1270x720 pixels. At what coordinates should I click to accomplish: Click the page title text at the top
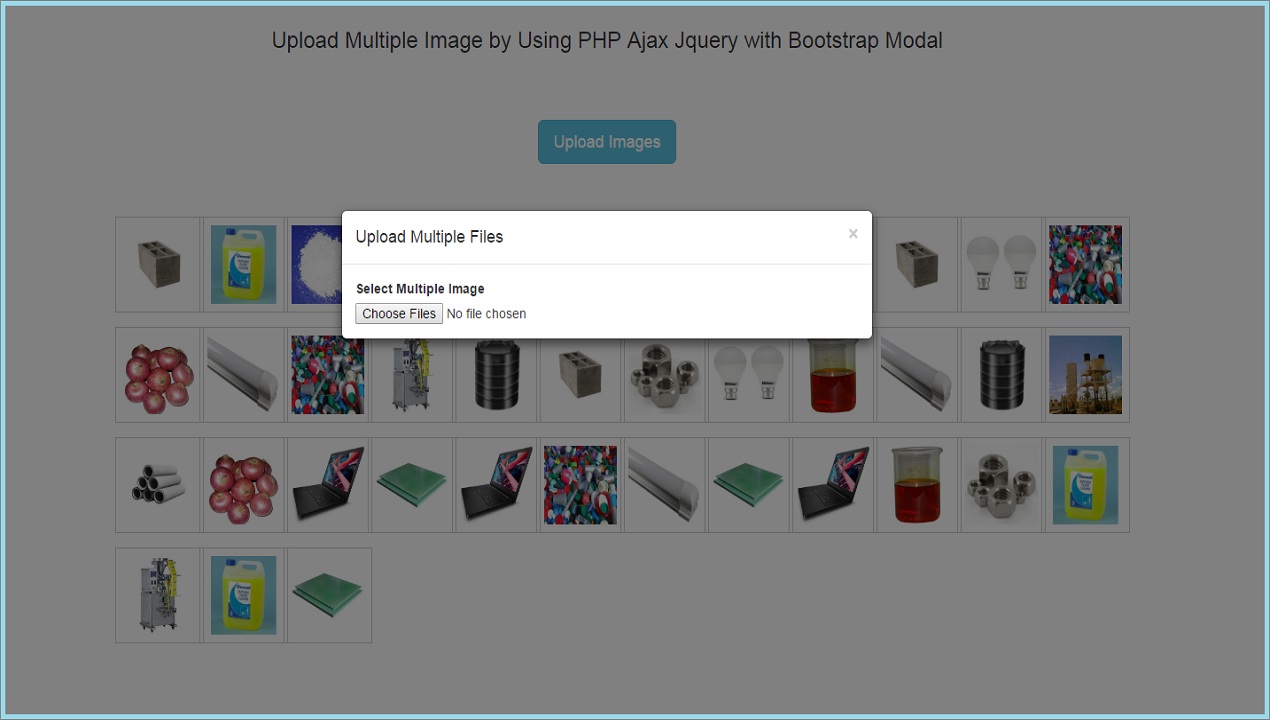pos(606,40)
